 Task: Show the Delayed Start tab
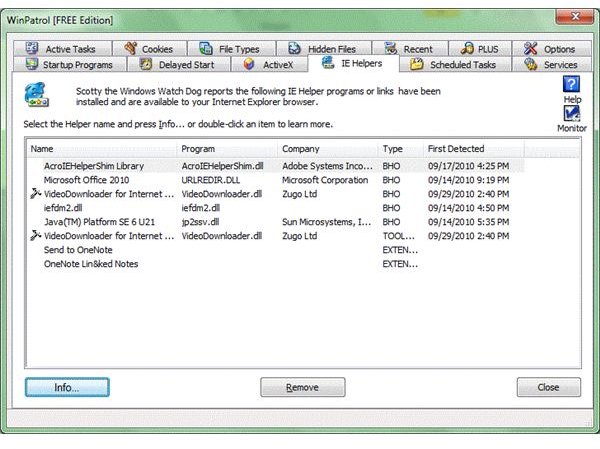tap(179, 64)
